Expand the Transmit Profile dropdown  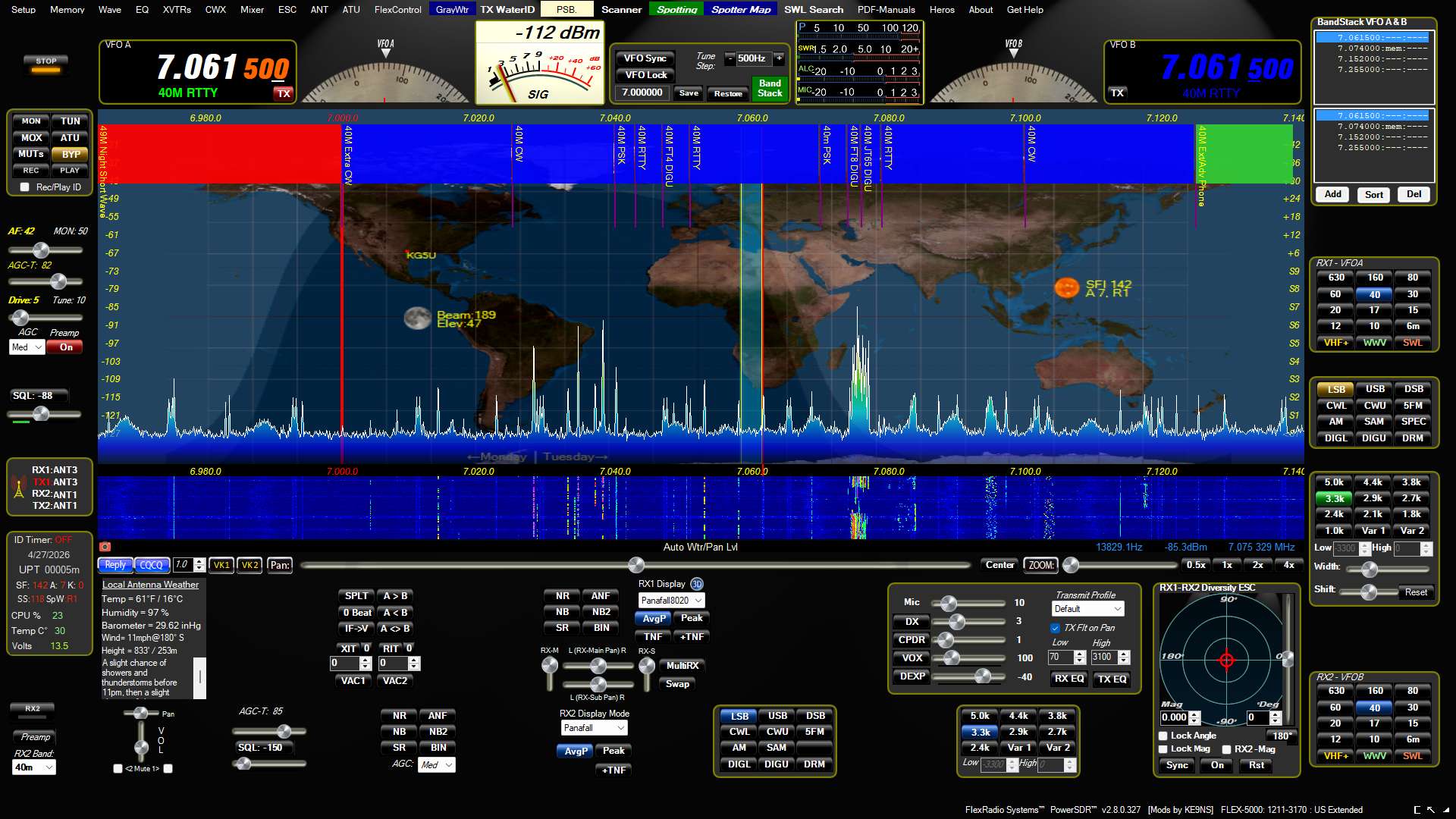coord(1087,609)
